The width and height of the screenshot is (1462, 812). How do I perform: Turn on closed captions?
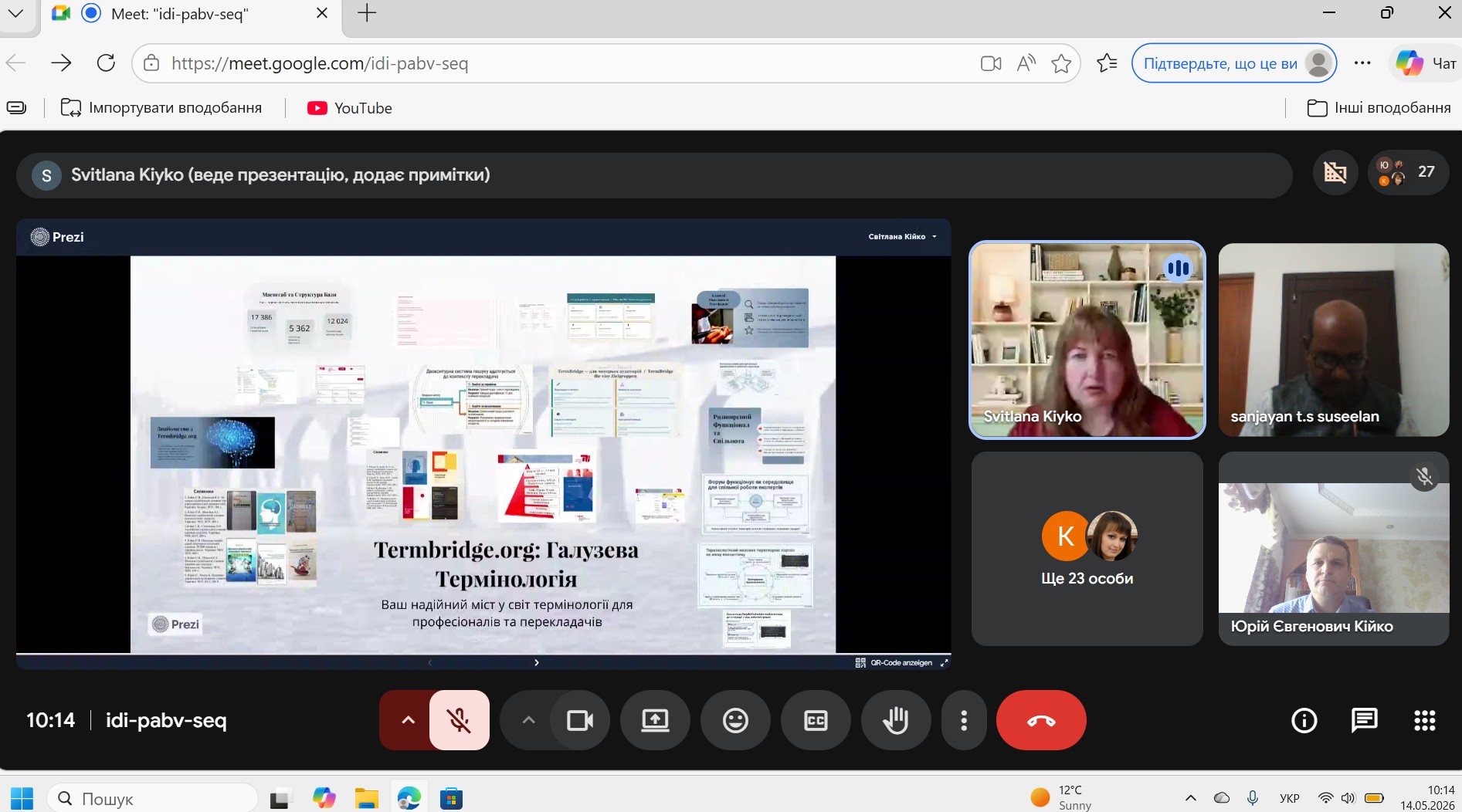click(x=816, y=720)
